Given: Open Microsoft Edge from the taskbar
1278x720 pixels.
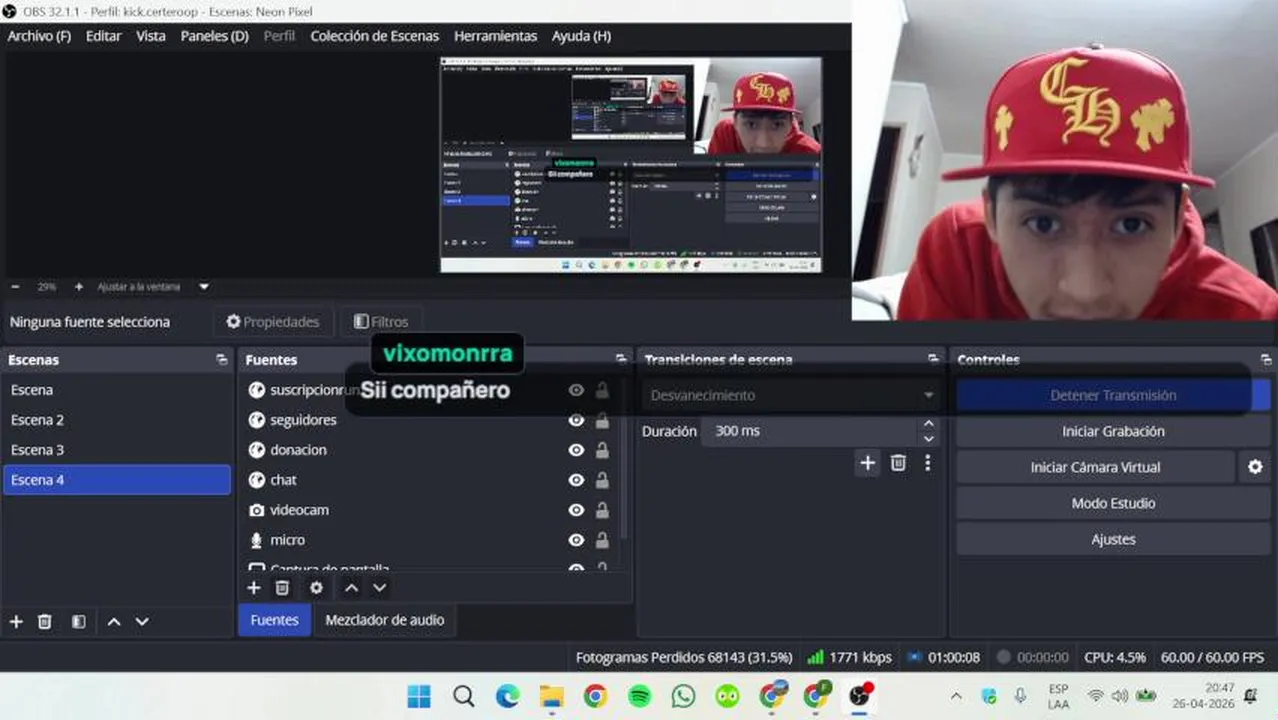Looking at the screenshot, I should [507, 696].
